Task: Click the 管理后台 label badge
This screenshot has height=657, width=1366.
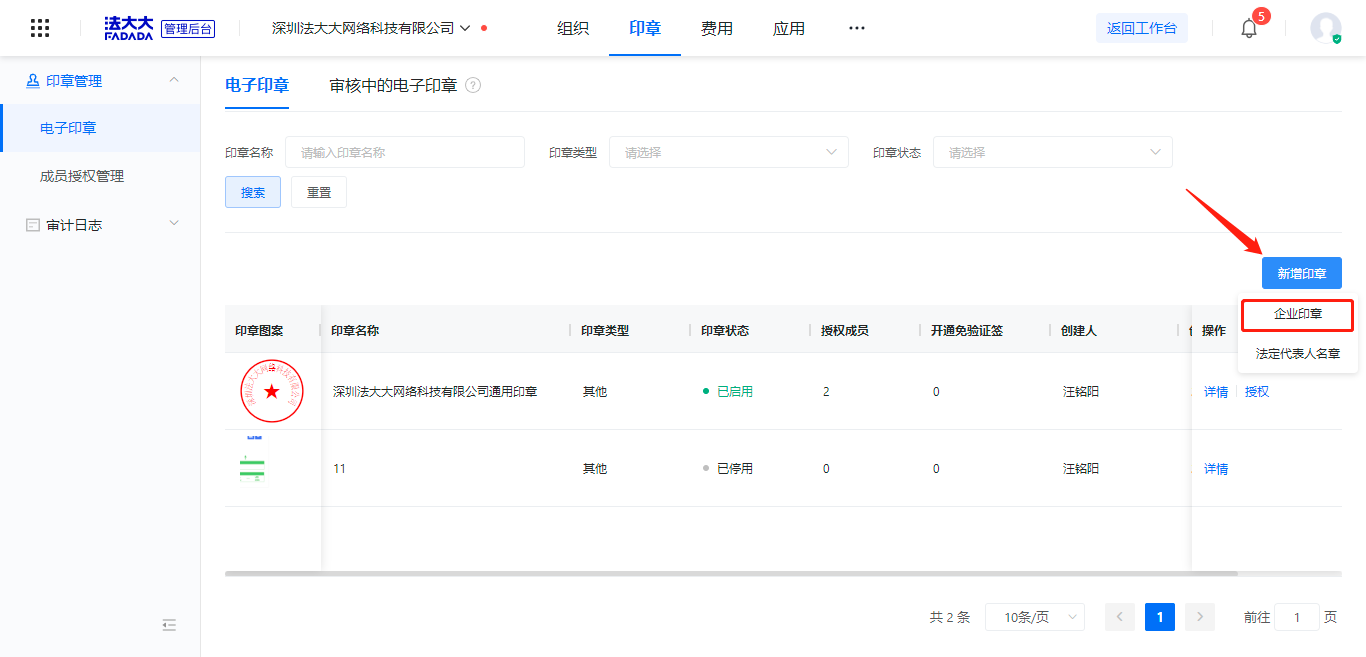Action: pyautogui.click(x=188, y=29)
